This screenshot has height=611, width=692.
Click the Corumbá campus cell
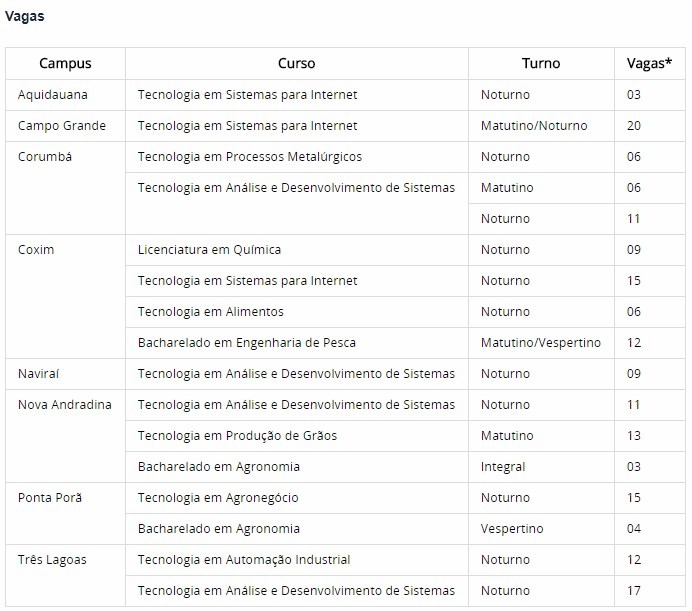[x=45, y=157]
